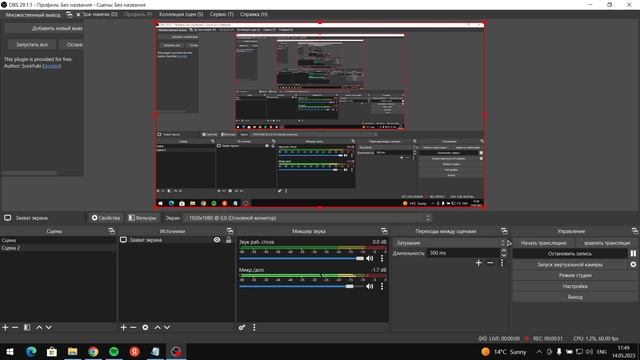Open the Экран monitor selection dropdown
The image size is (640, 360).
pyautogui.click(x=308, y=218)
